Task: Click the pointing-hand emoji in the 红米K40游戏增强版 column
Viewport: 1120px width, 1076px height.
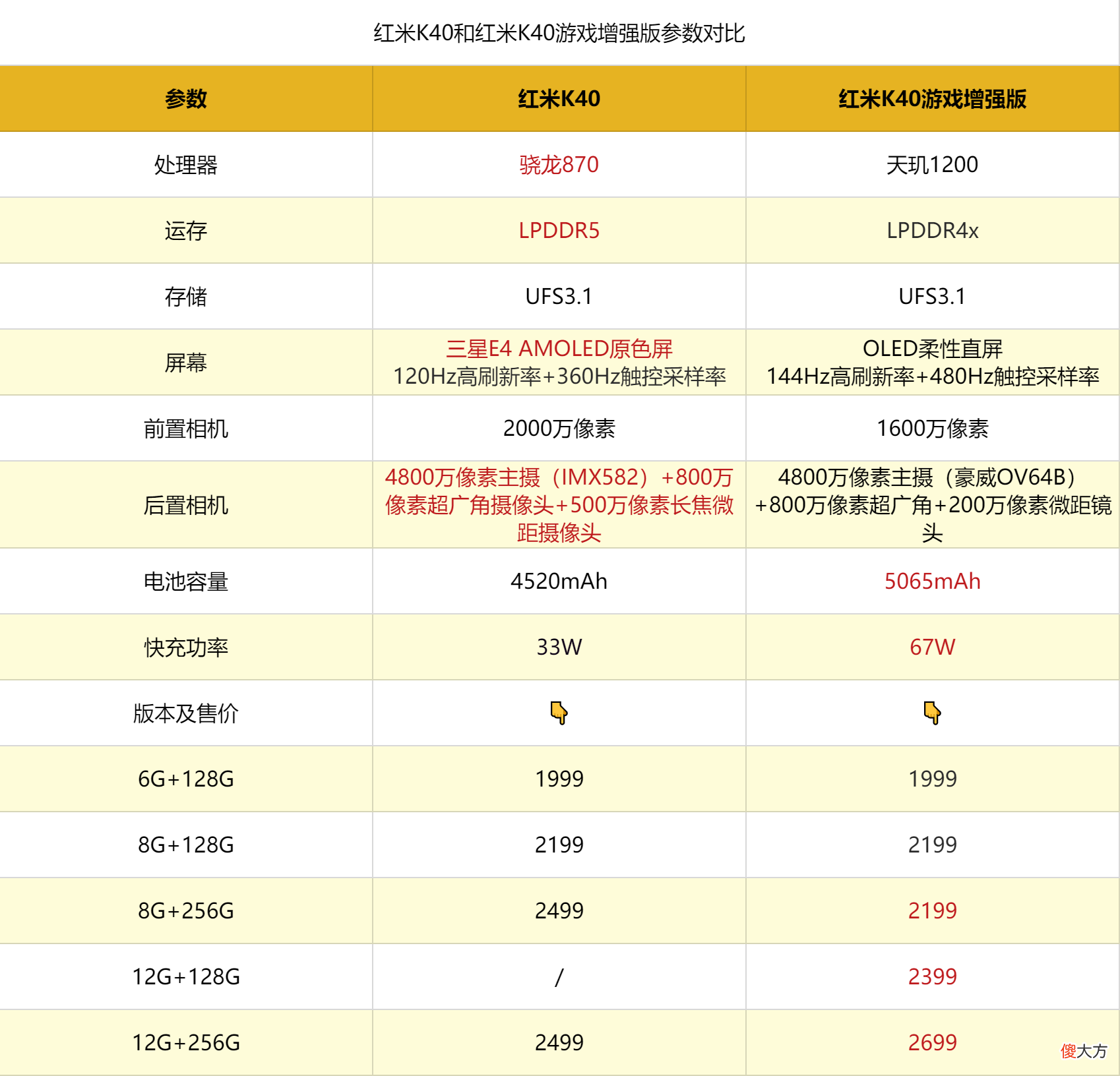Action: point(932,713)
